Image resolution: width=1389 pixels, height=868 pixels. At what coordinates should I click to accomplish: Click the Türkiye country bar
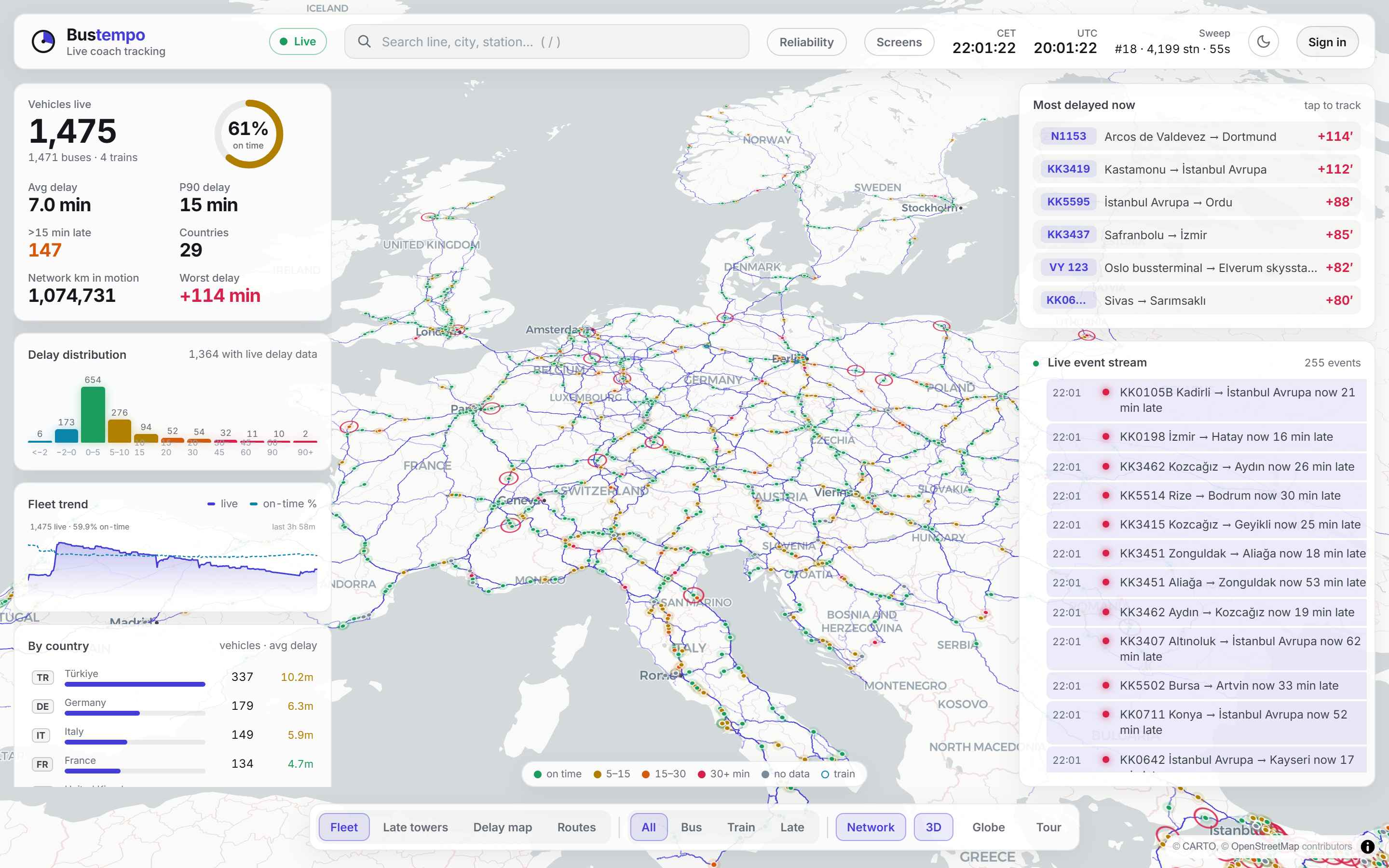click(135, 684)
